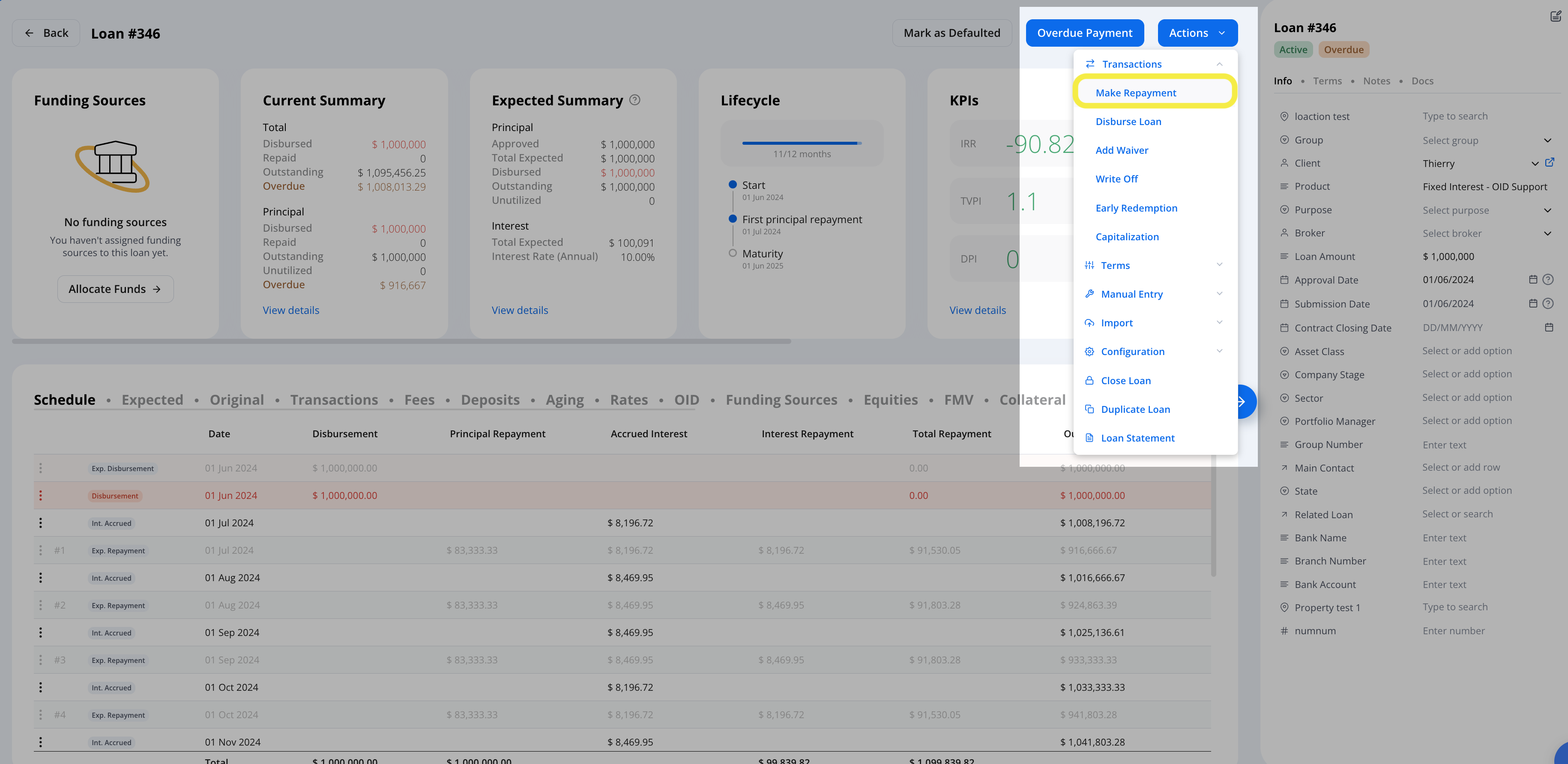Switch to the Aging tab
The image size is (1568, 764).
[564, 400]
